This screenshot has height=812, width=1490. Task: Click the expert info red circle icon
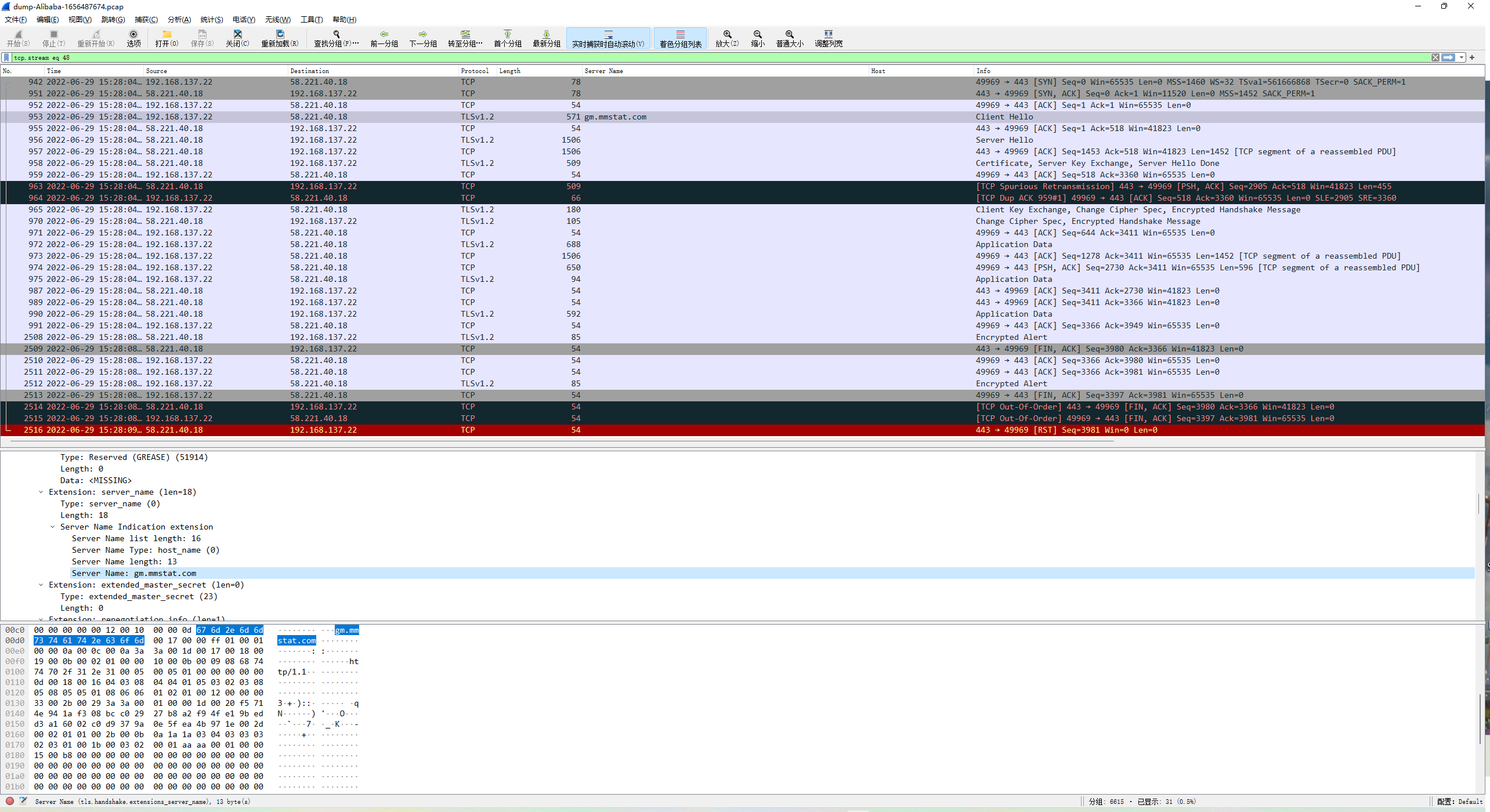click(10, 801)
